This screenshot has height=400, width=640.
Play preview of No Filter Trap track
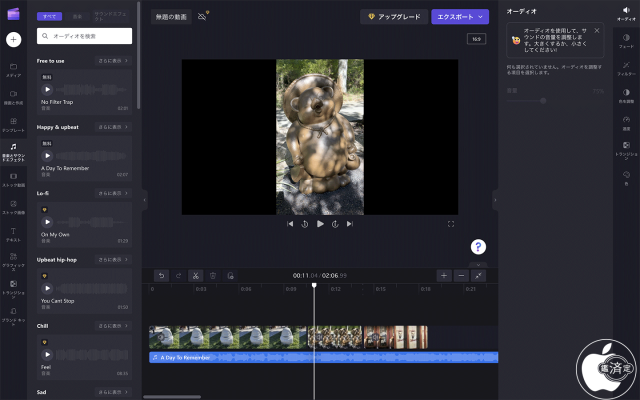(x=47, y=89)
